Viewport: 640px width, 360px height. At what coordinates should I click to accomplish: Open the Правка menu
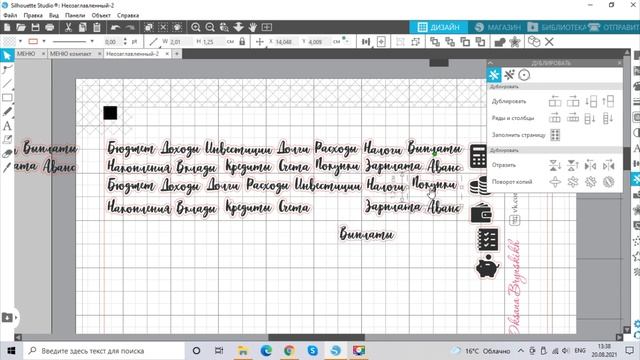33,16
